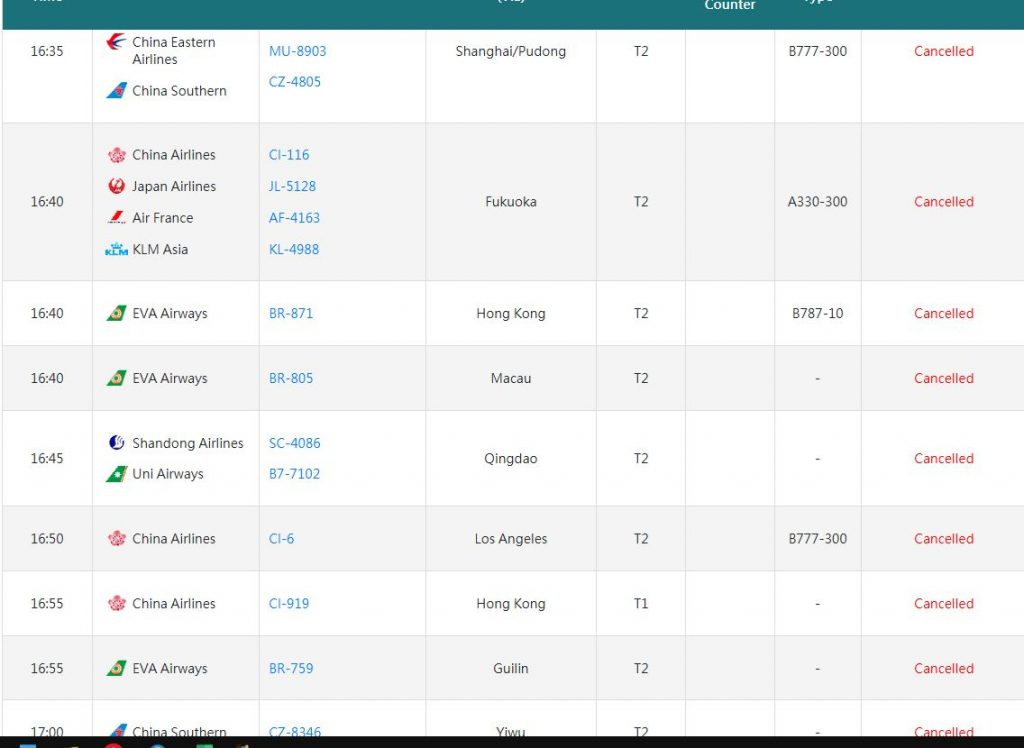
Task: Click the EVA Airways logo beside BR-871
Action: pyautogui.click(x=116, y=314)
